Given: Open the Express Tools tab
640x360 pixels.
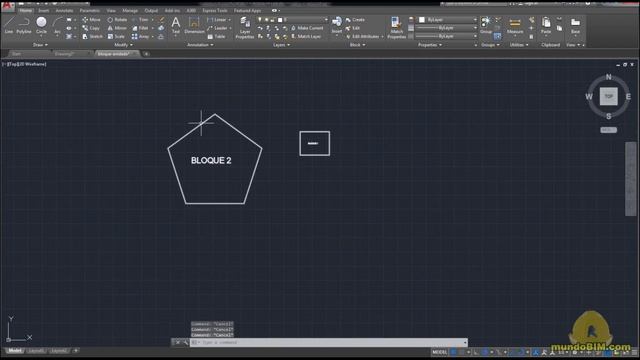Looking at the screenshot, I should 215,11.
